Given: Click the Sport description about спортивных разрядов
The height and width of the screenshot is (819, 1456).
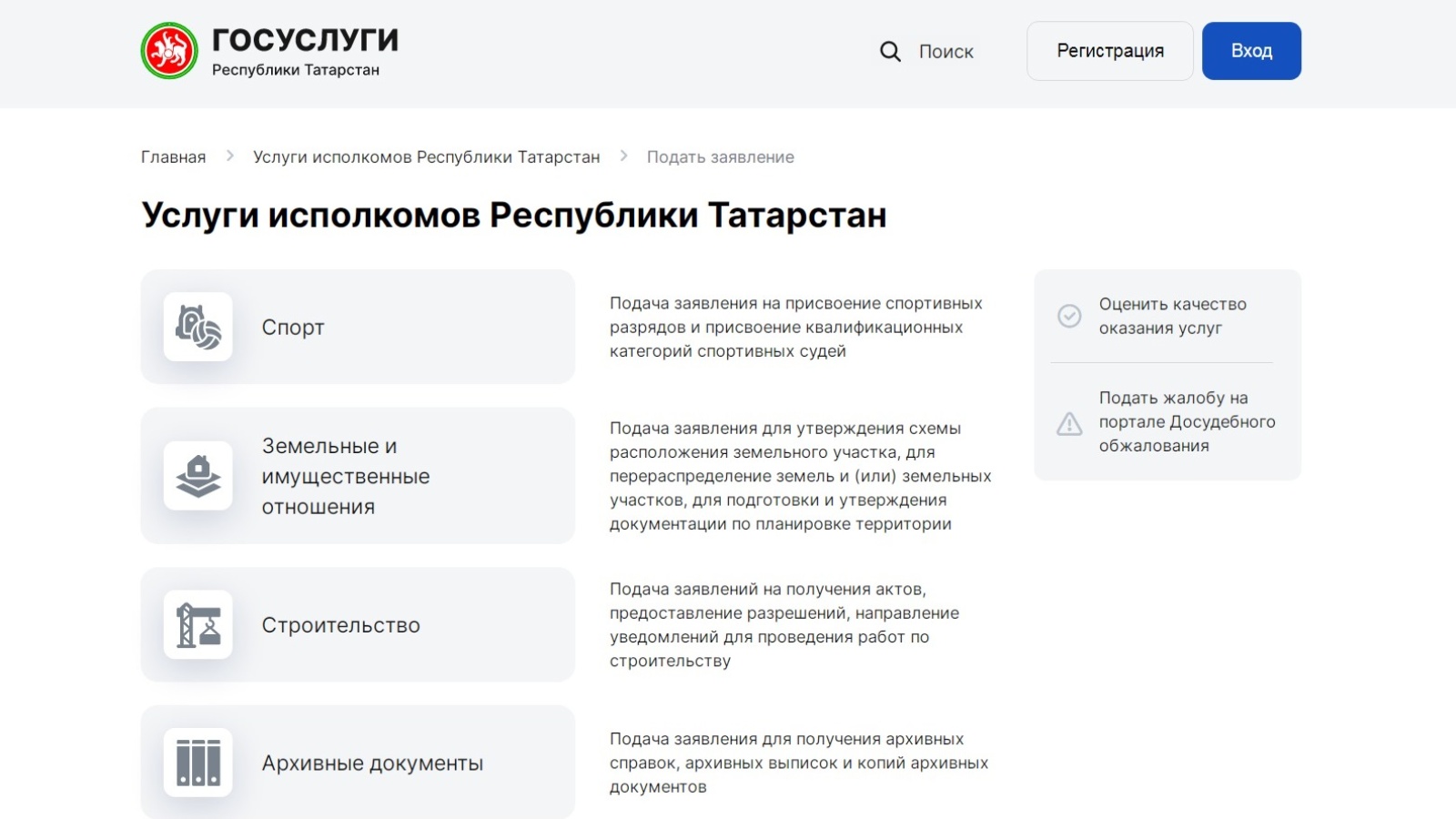Looking at the screenshot, I should pyautogui.click(x=796, y=327).
